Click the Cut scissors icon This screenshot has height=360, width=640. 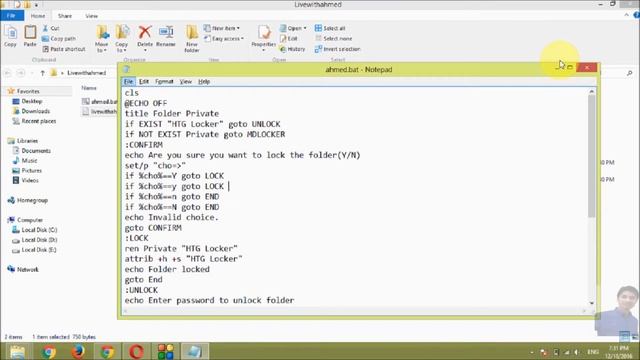[45, 28]
